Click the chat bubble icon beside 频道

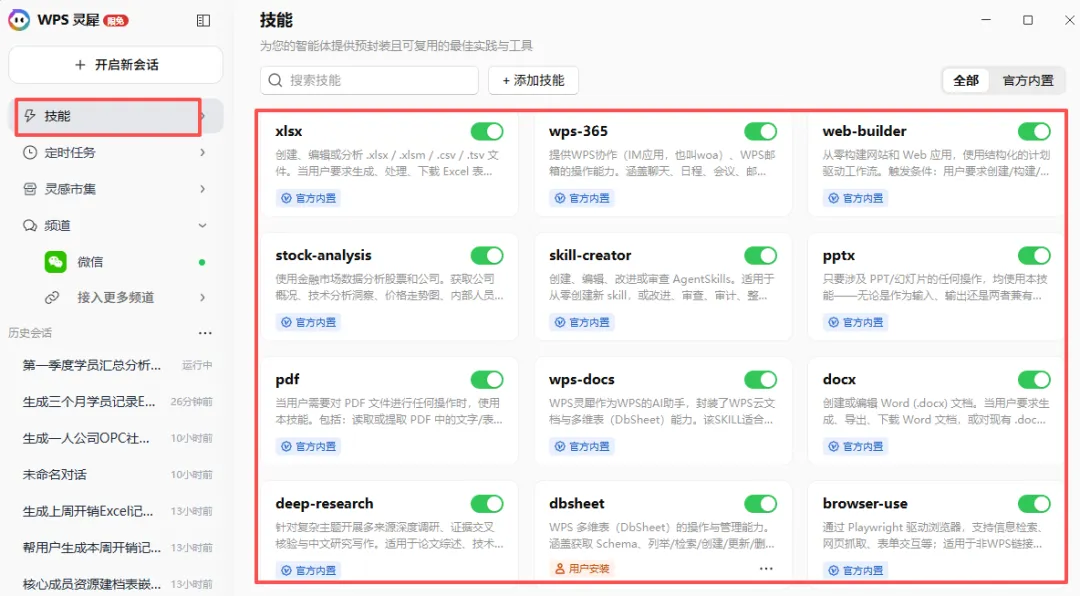30,225
